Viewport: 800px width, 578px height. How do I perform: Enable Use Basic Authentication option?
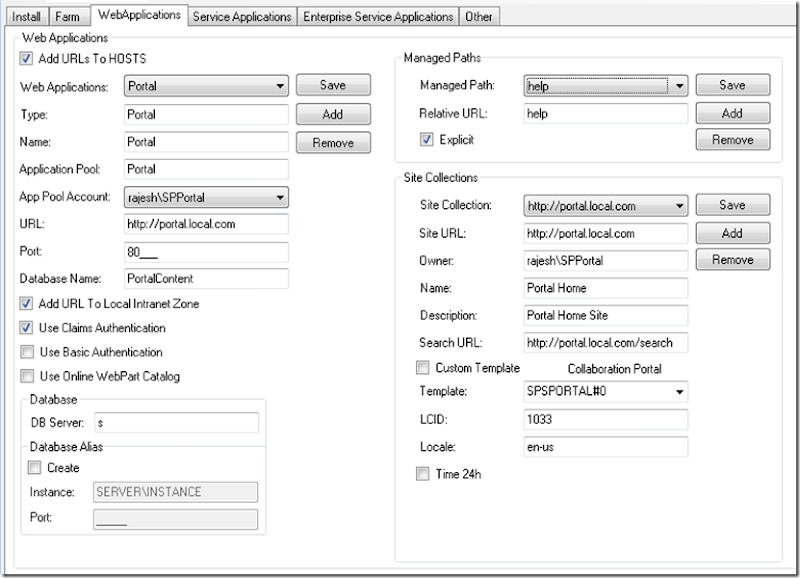27,352
